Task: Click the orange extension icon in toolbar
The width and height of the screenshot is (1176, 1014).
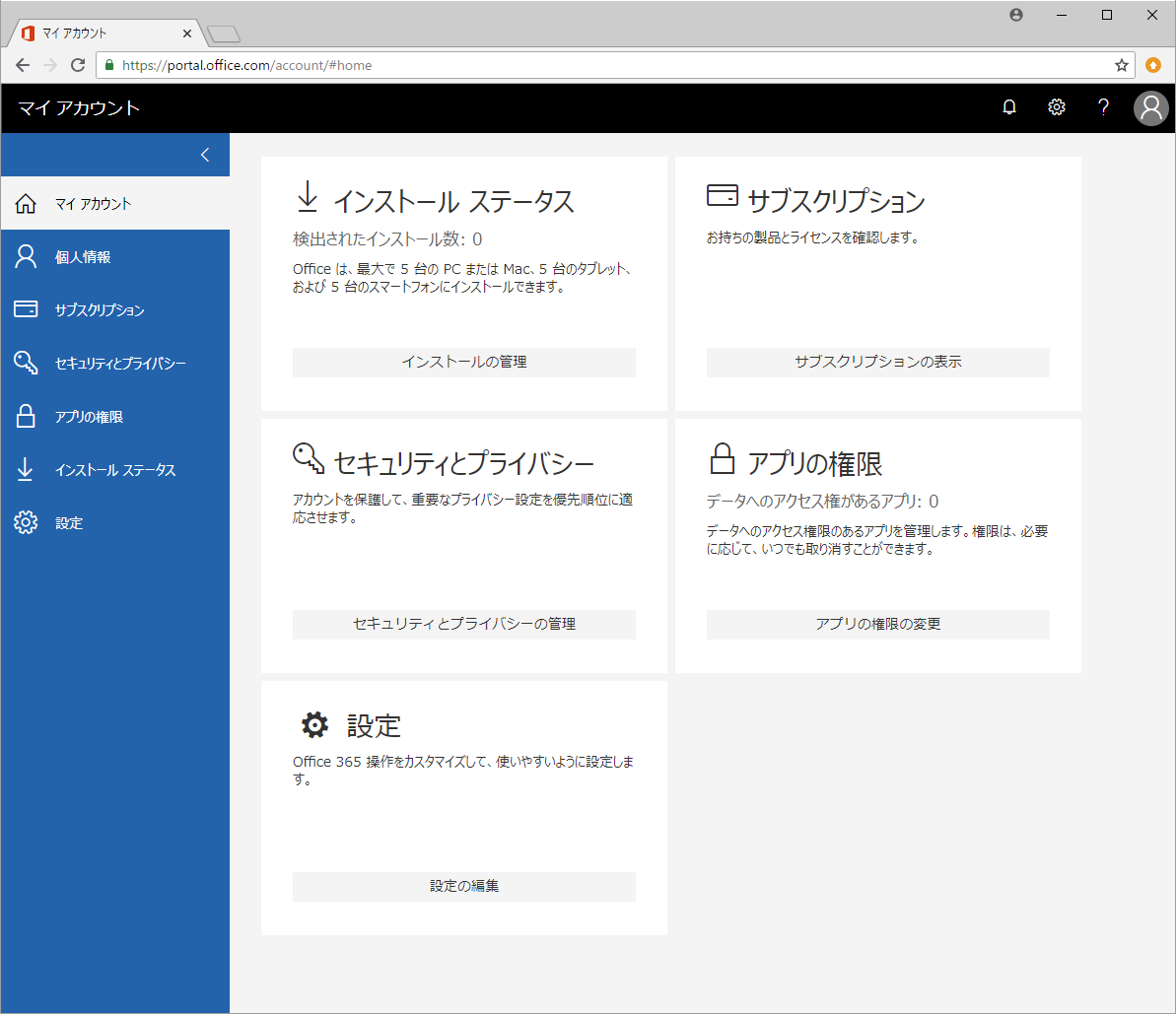Action: tap(1153, 65)
